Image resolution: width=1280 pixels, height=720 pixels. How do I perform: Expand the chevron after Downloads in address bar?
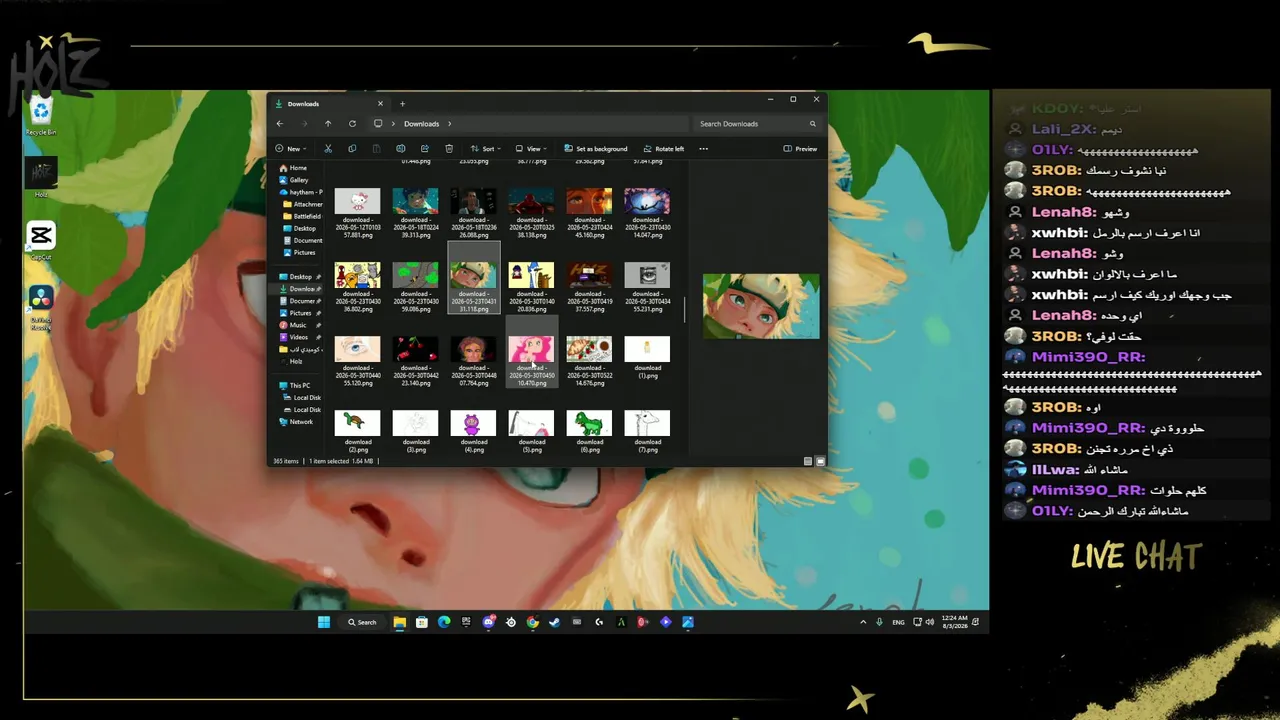pyautogui.click(x=450, y=124)
